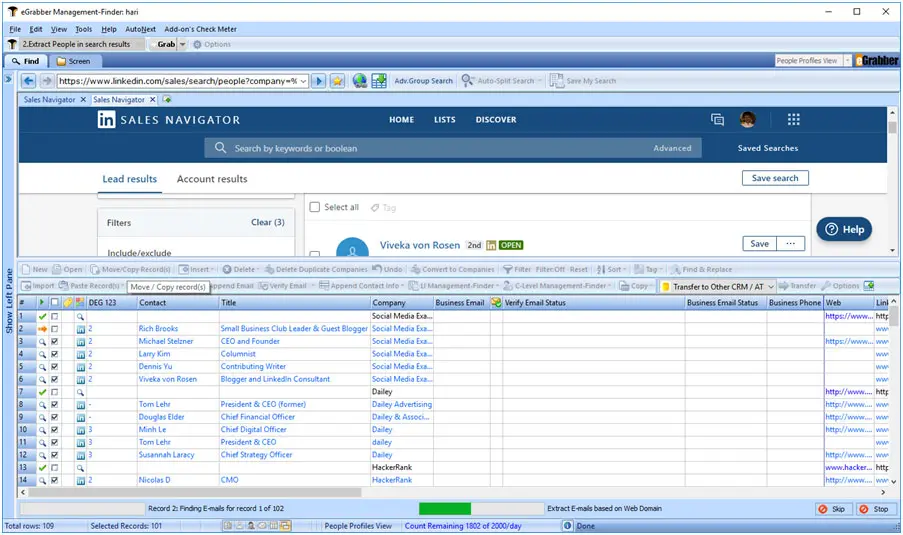Click the browser forward arrow button
903x535 pixels.
47,81
